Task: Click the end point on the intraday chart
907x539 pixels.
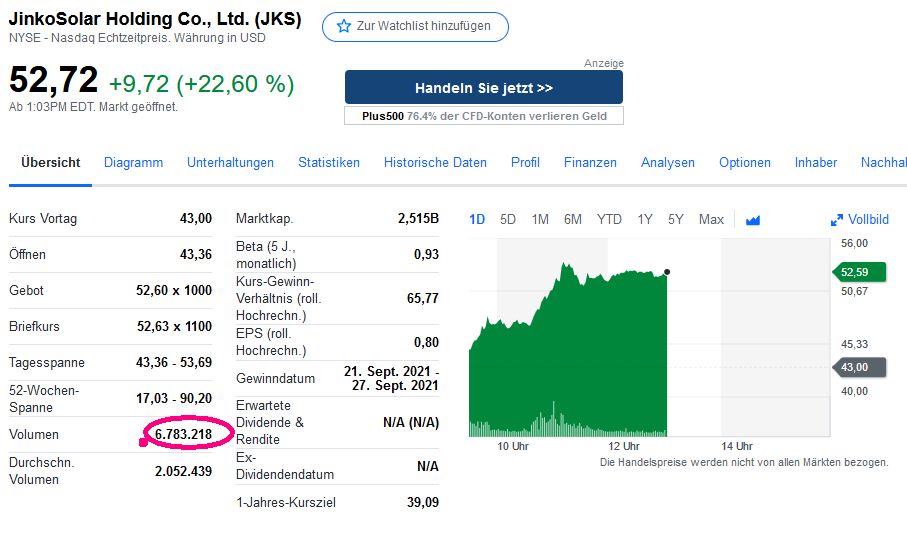Action: tap(667, 271)
